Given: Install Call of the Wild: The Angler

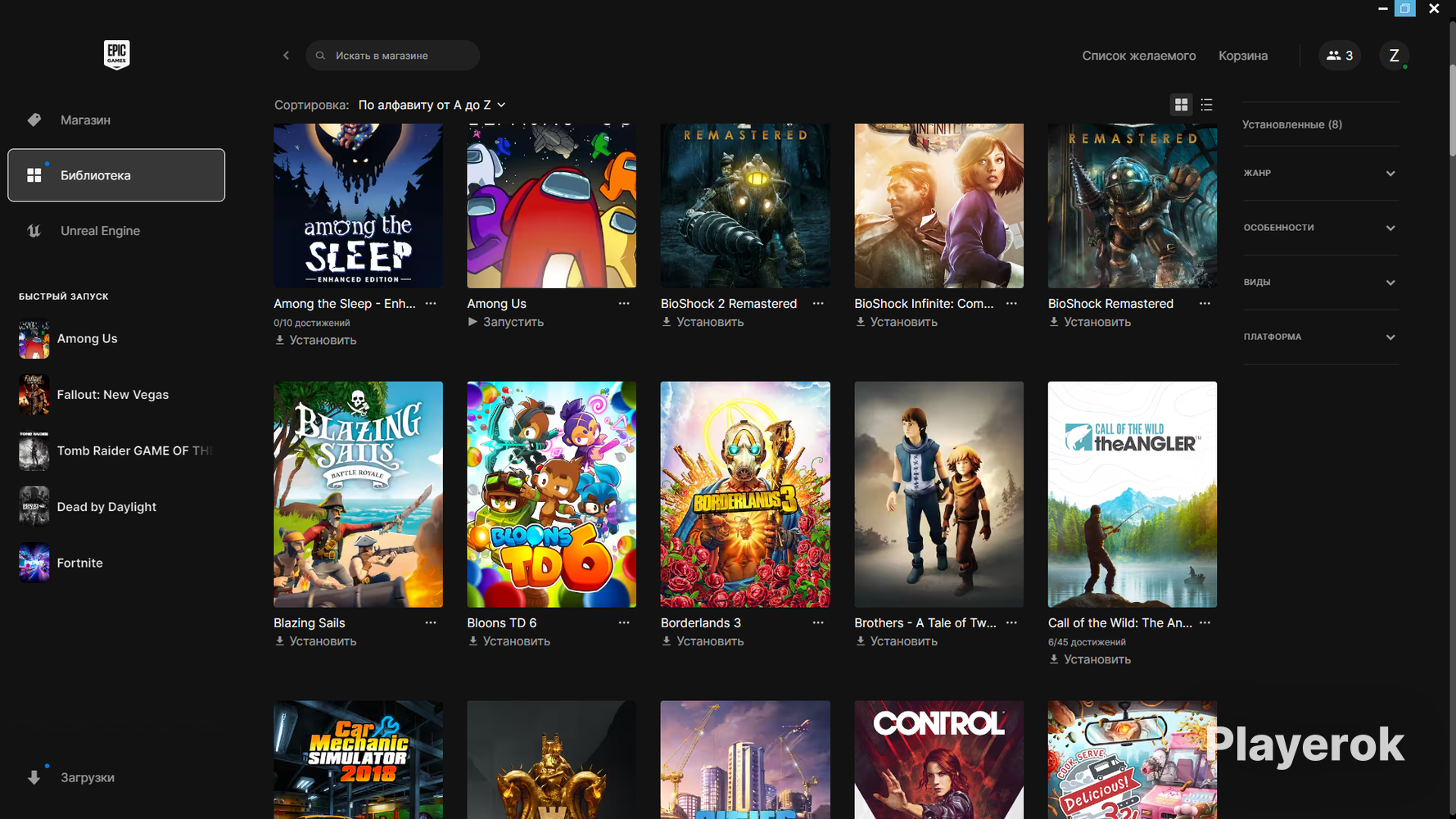Looking at the screenshot, I should click(x=1090, y=659).
